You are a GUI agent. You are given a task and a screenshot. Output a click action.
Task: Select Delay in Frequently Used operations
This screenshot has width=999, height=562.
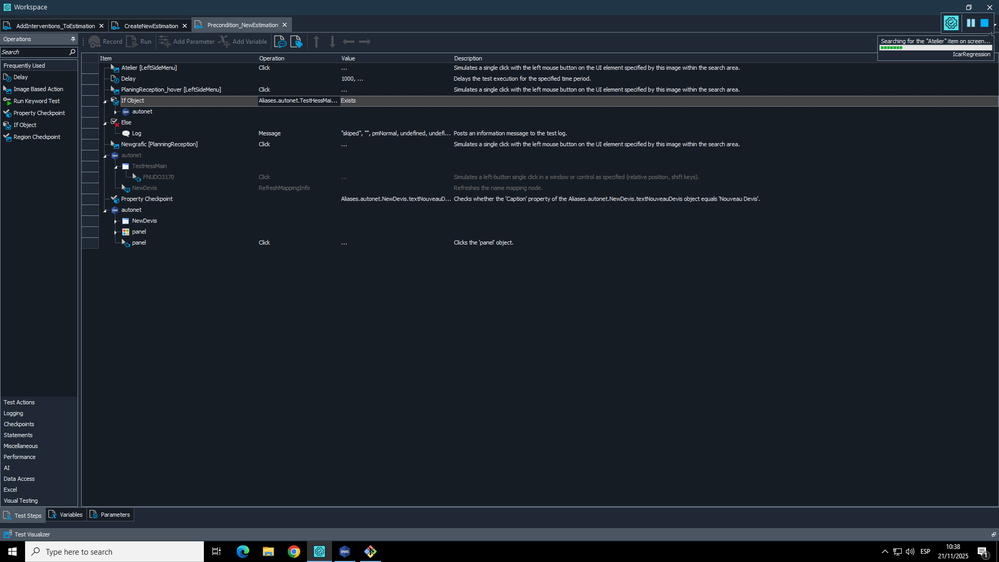(20, 77)
